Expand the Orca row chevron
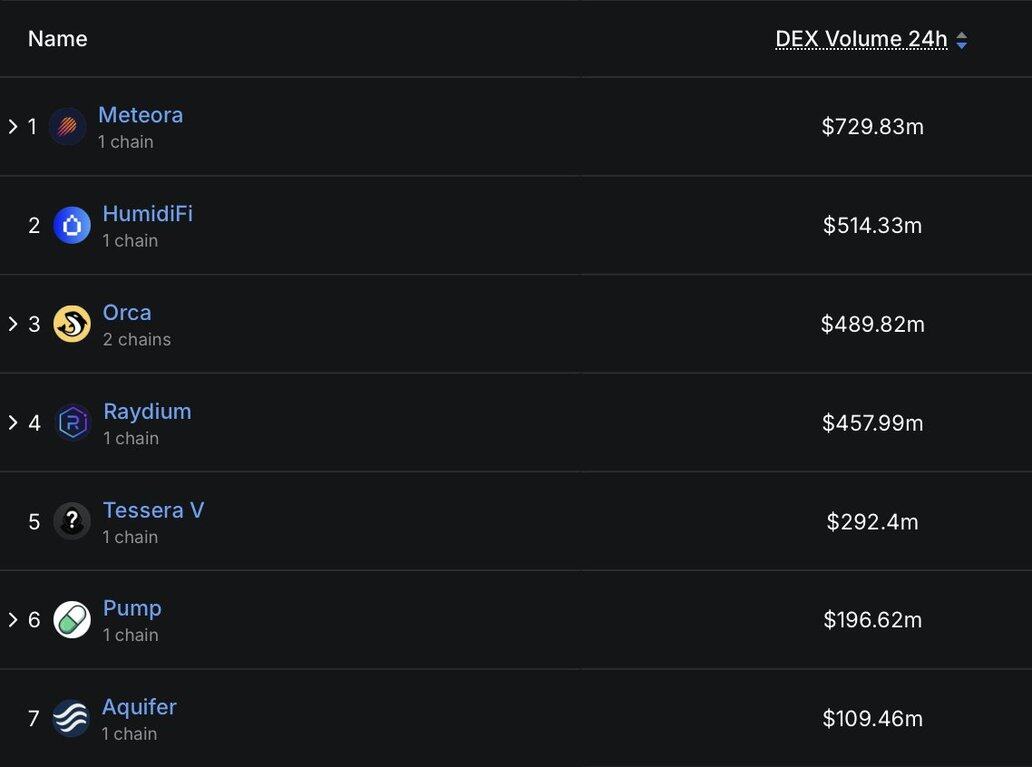Image resolution: width=1032 pixels, height=767 pixels. click(13, 324)
